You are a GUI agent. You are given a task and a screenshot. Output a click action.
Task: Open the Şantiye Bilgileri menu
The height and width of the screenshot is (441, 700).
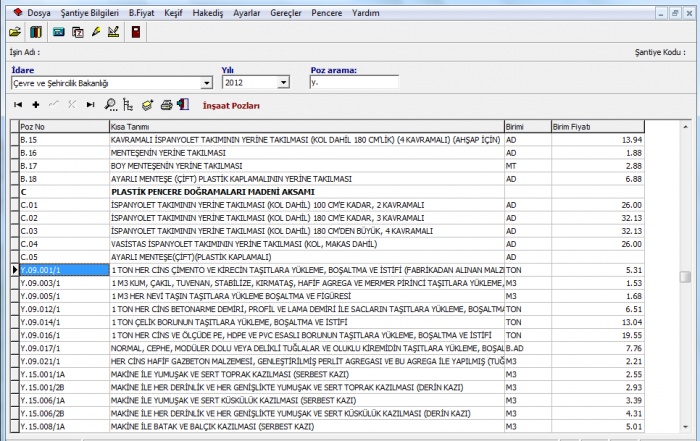[89, 13]
